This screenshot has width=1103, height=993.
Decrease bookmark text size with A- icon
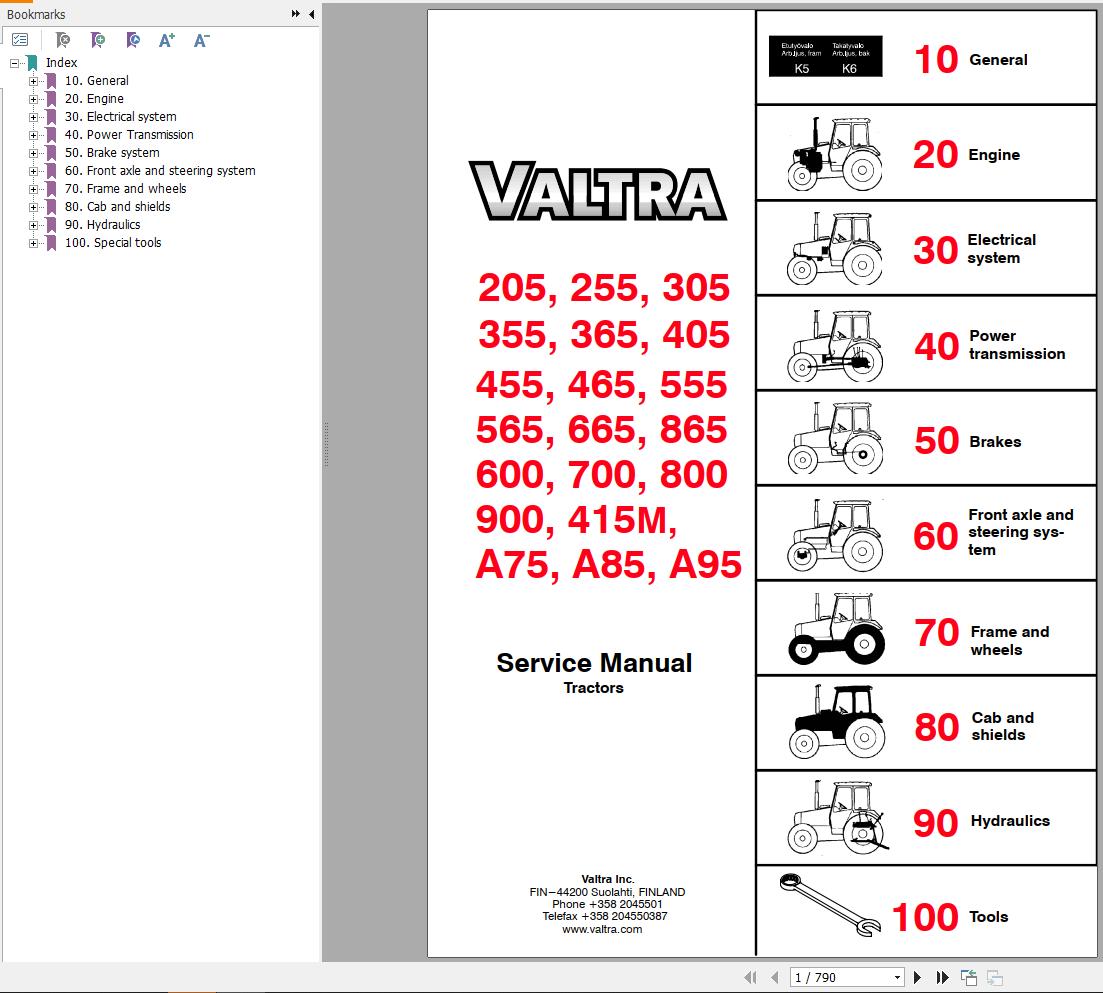[201, 40]
